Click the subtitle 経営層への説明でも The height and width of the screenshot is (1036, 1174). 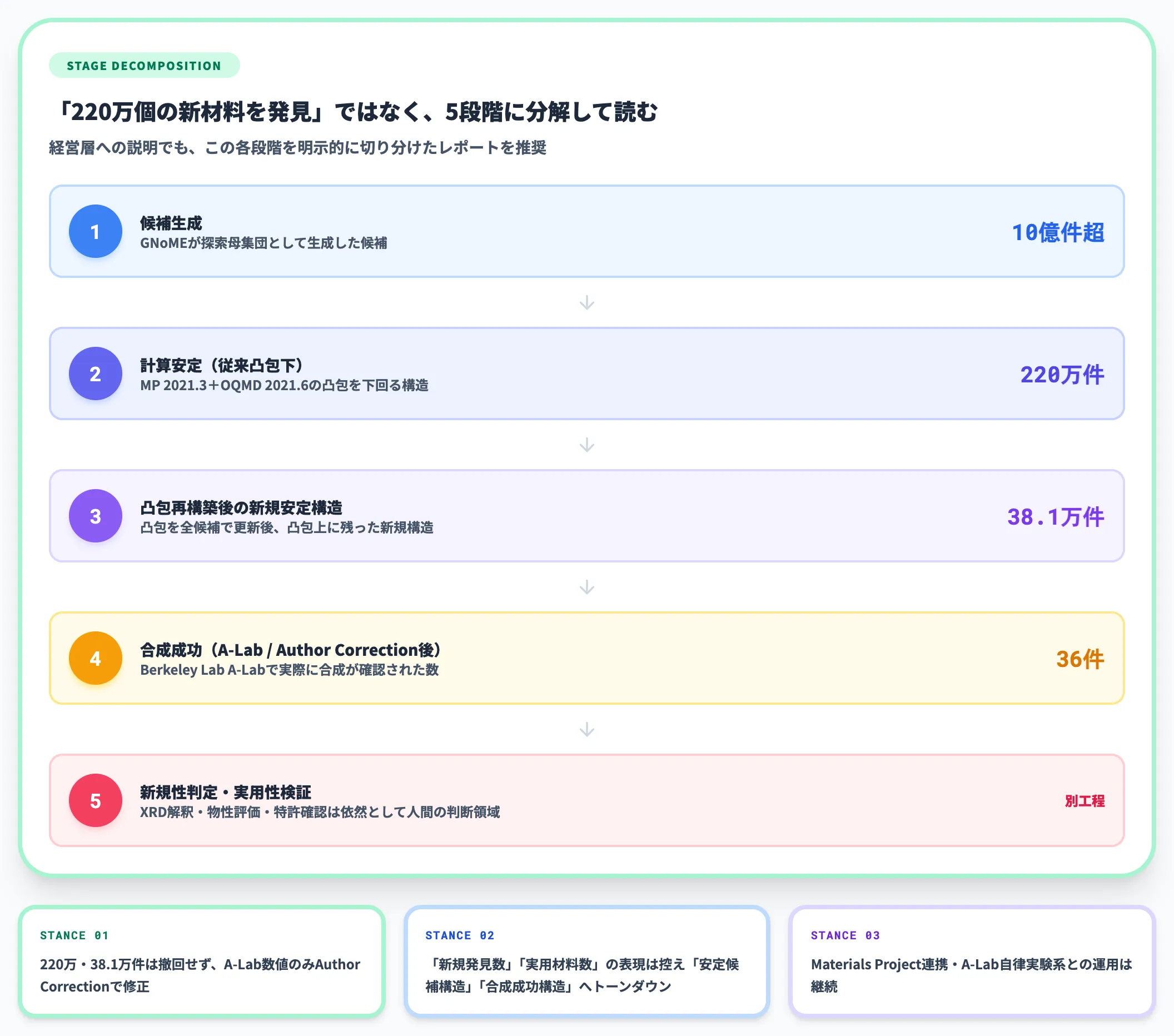point(297,148)
